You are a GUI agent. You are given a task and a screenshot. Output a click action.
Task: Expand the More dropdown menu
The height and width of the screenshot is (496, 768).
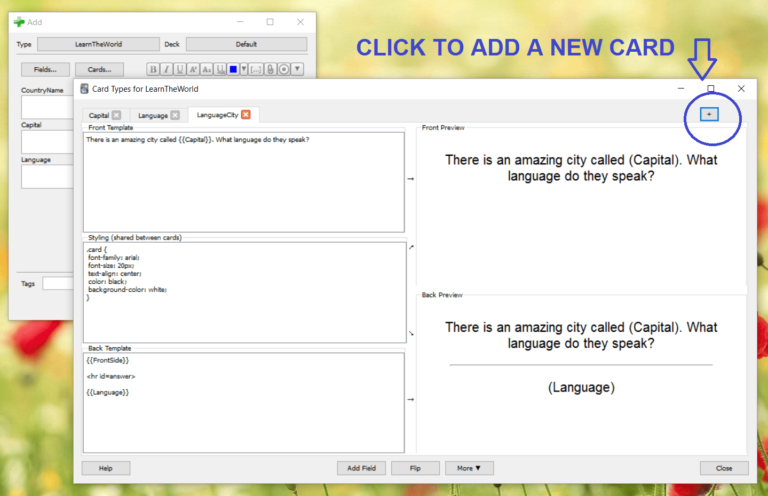tap(469, 467)
